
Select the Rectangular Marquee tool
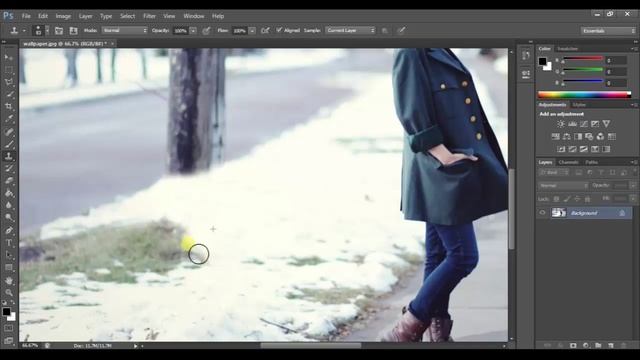(x=9, y=70)
